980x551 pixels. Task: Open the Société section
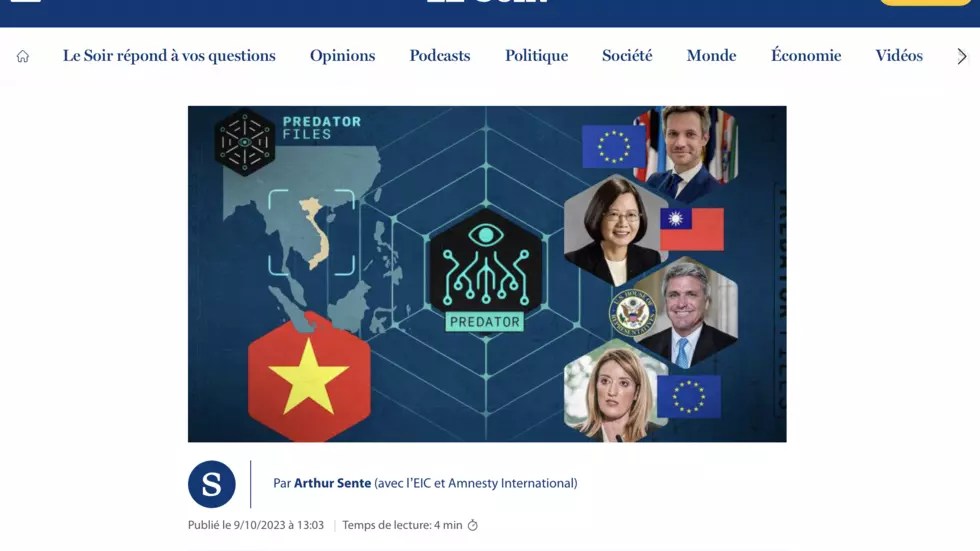627,56
